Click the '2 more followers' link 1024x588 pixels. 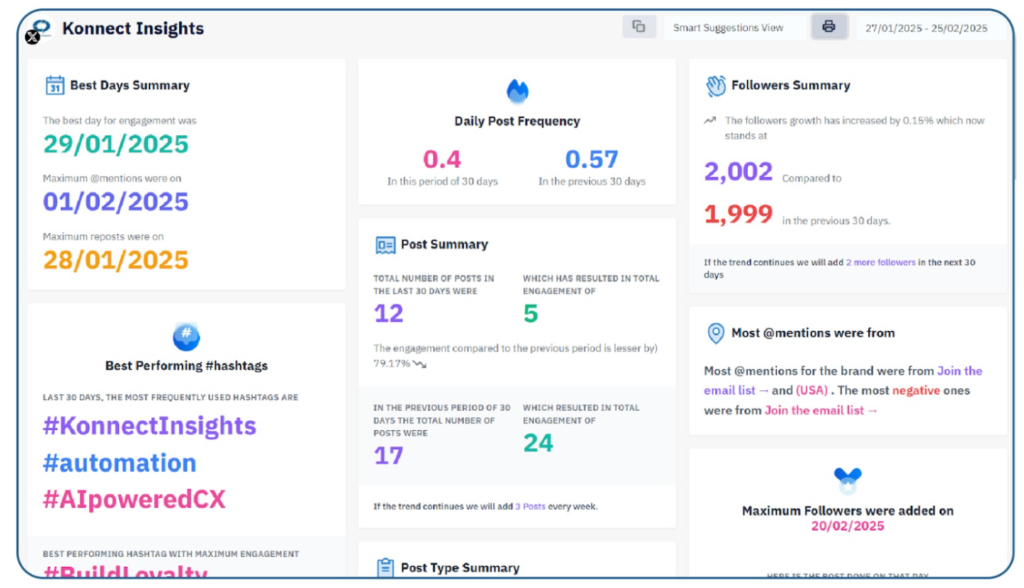point(880,263)
